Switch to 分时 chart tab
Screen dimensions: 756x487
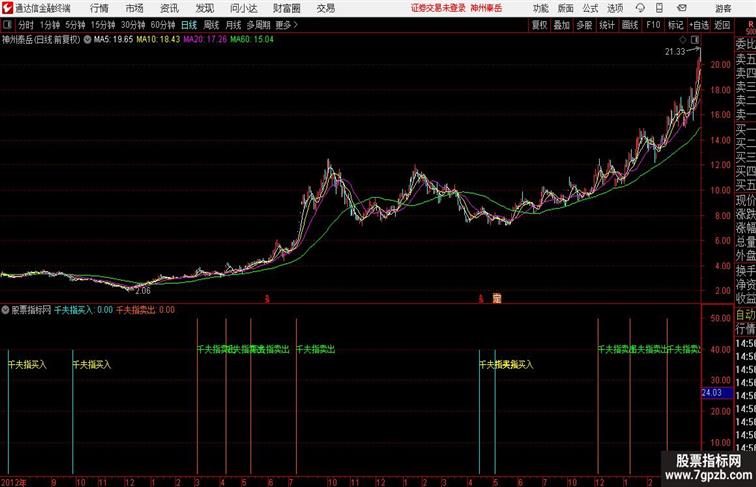[26, 25]
